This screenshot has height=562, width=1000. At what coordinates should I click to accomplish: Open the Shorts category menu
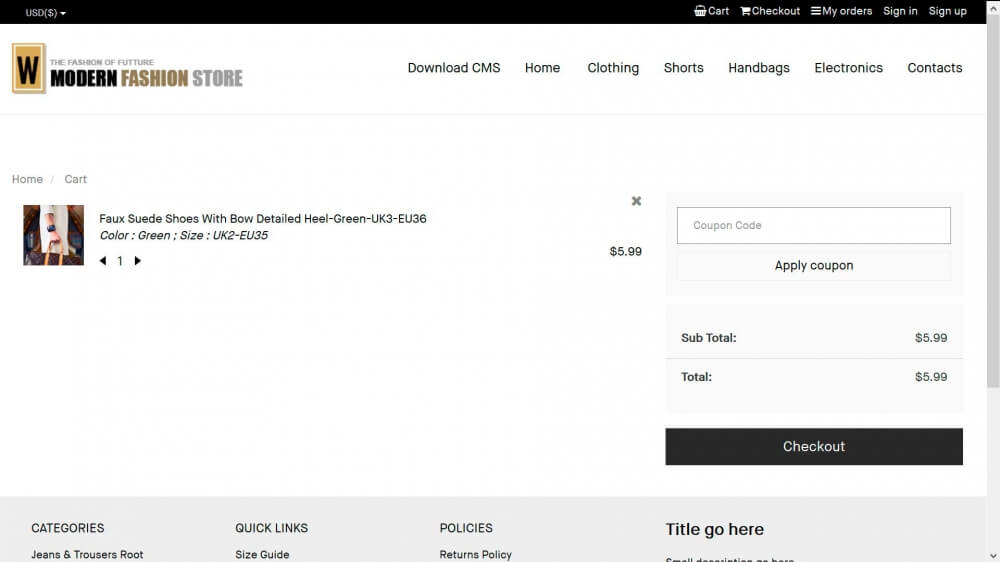click(x=683, y=68)
